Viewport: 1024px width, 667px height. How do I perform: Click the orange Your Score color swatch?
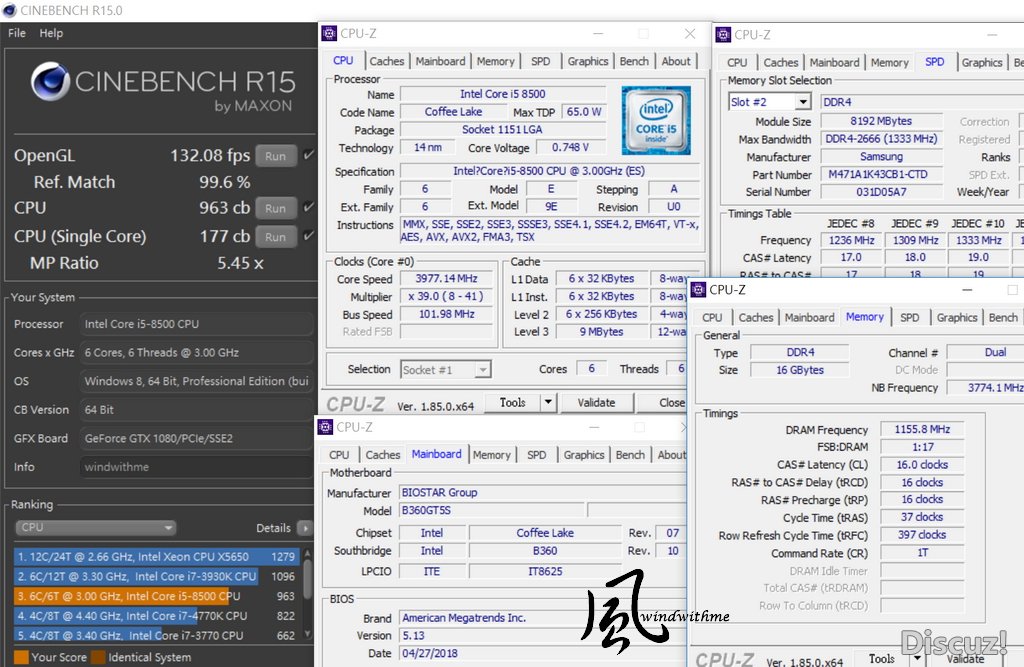pyautogui.click(x=21, y=657)
